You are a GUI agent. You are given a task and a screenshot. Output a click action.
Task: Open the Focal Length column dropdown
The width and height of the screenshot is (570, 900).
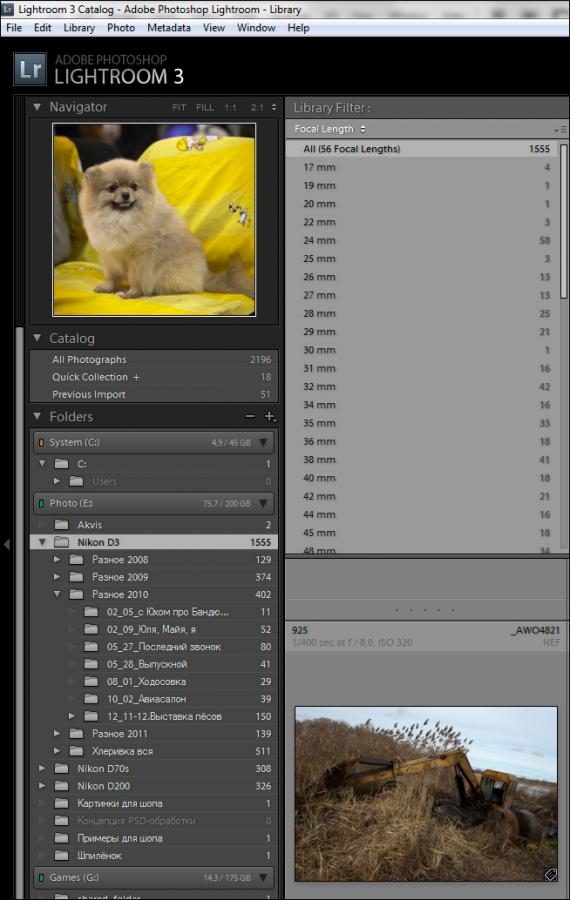330,129
